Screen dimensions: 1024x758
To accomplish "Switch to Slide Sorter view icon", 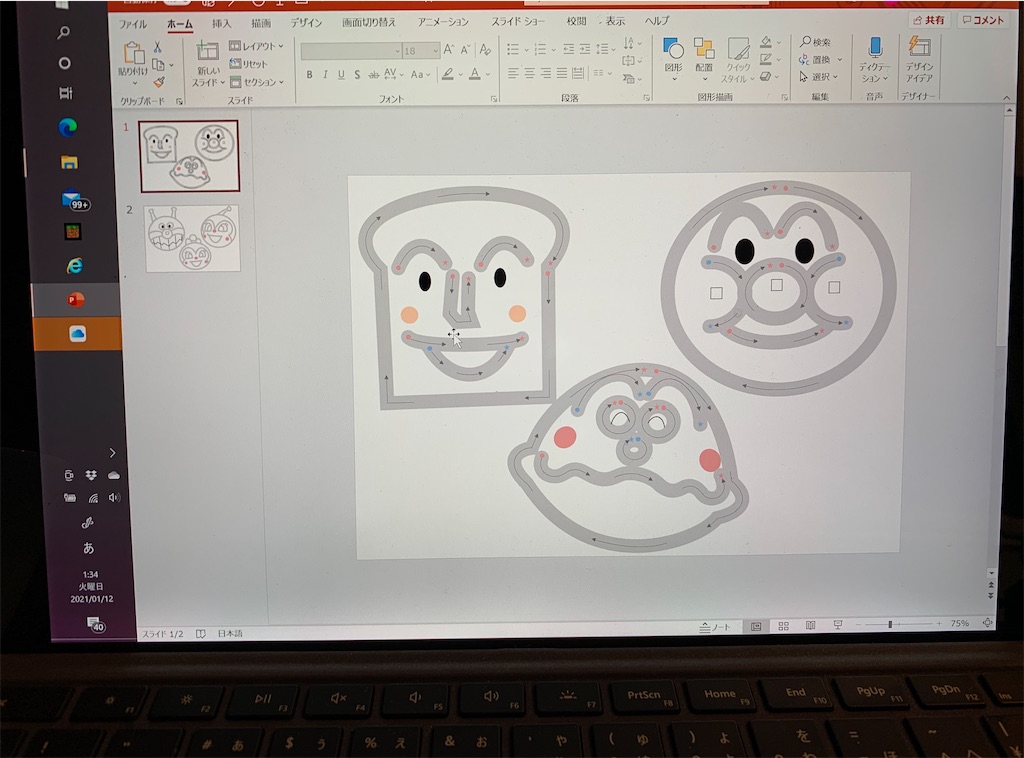I will 783,626.
